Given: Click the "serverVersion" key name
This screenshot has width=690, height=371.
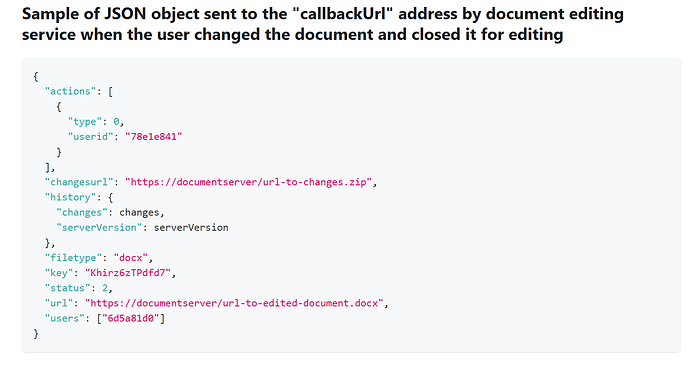Looking at the screenshot, I should pos(99,228).
